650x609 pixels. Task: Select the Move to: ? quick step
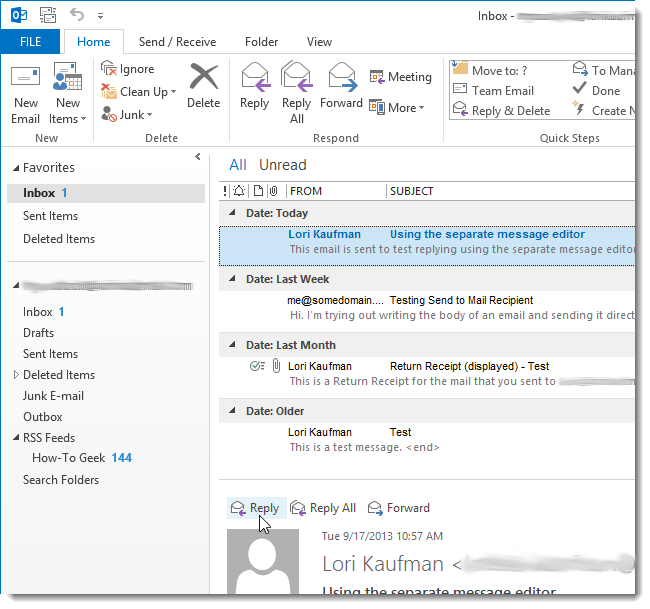point(490,70)
